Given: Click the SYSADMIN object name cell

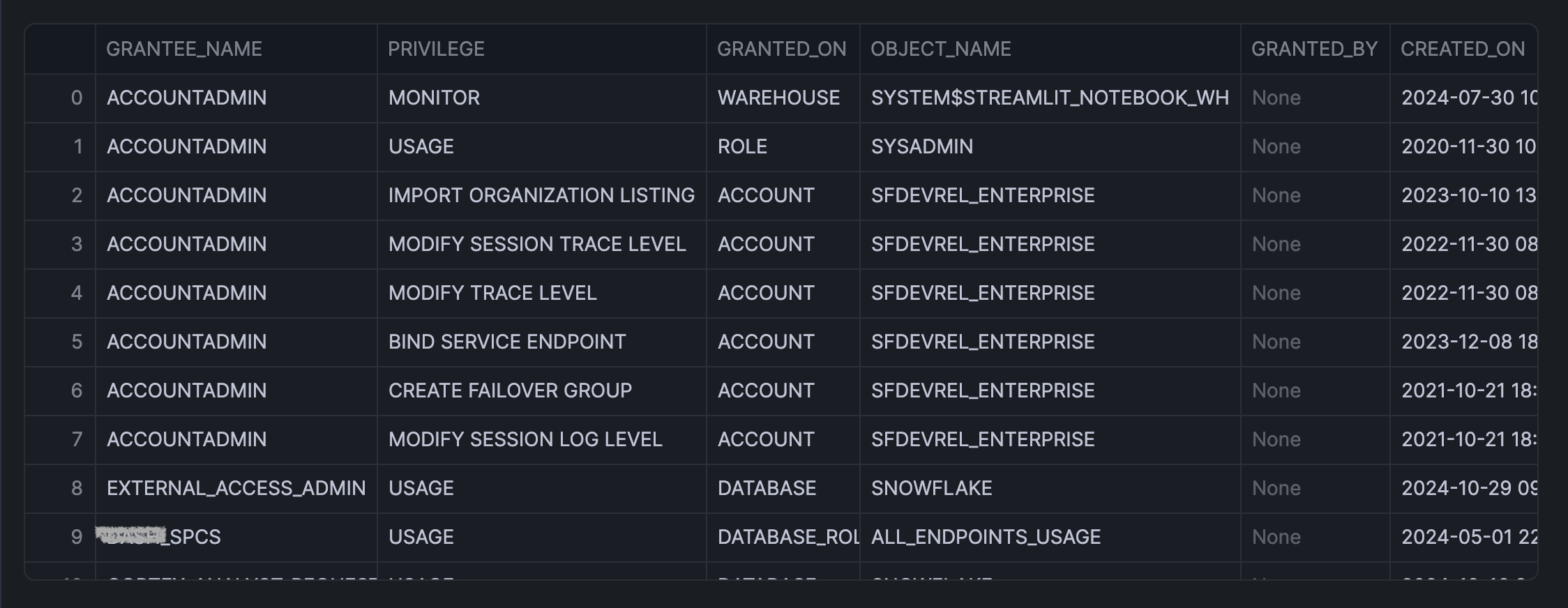Looking at the screenshot, I should pos(921,146).
